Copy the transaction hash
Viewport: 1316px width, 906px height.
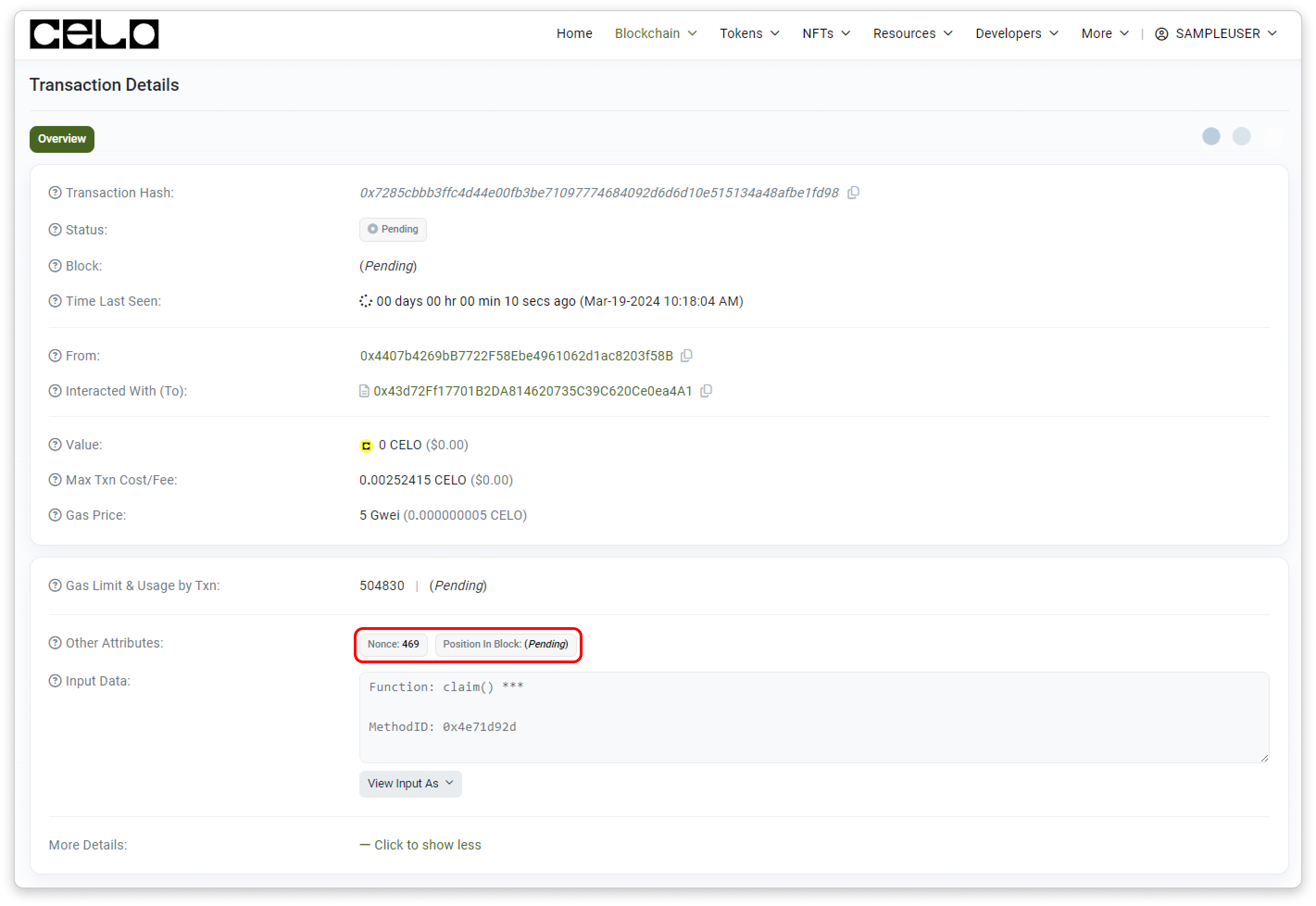[x=853, y=193]
